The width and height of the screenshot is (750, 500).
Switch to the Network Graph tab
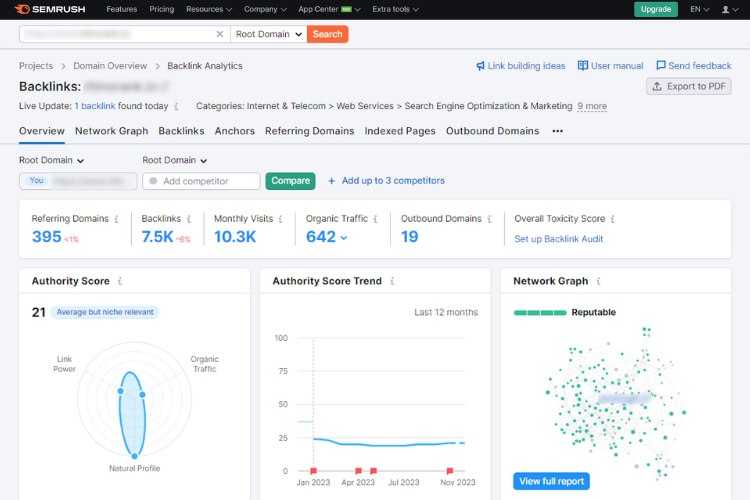111,131
